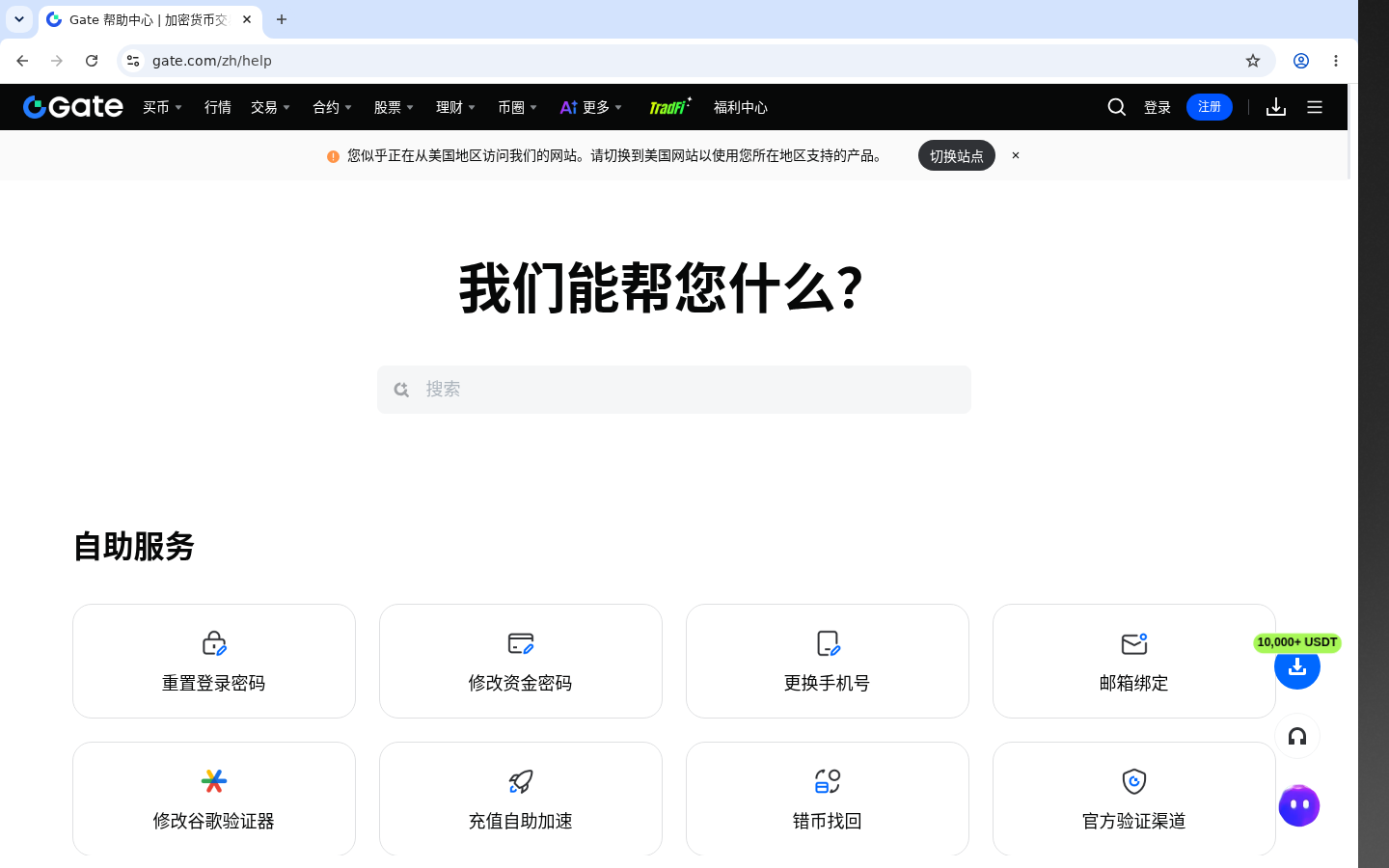Click the Gate logo in header
Screen dimensions: 1389x868
coord(73,107)
